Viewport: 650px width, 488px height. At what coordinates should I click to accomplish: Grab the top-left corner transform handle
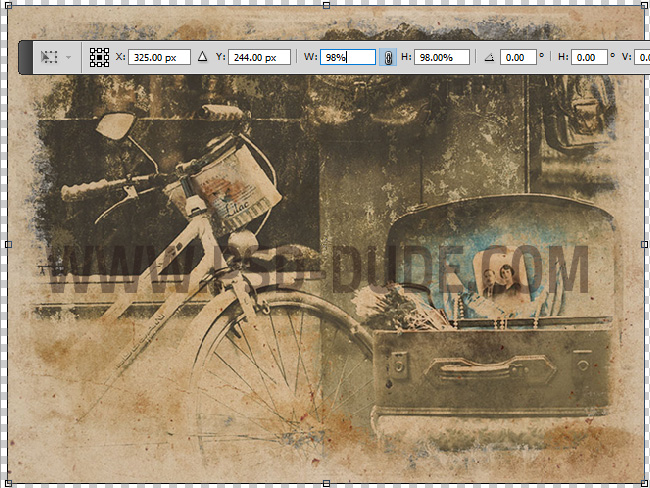tap(8, 5)
